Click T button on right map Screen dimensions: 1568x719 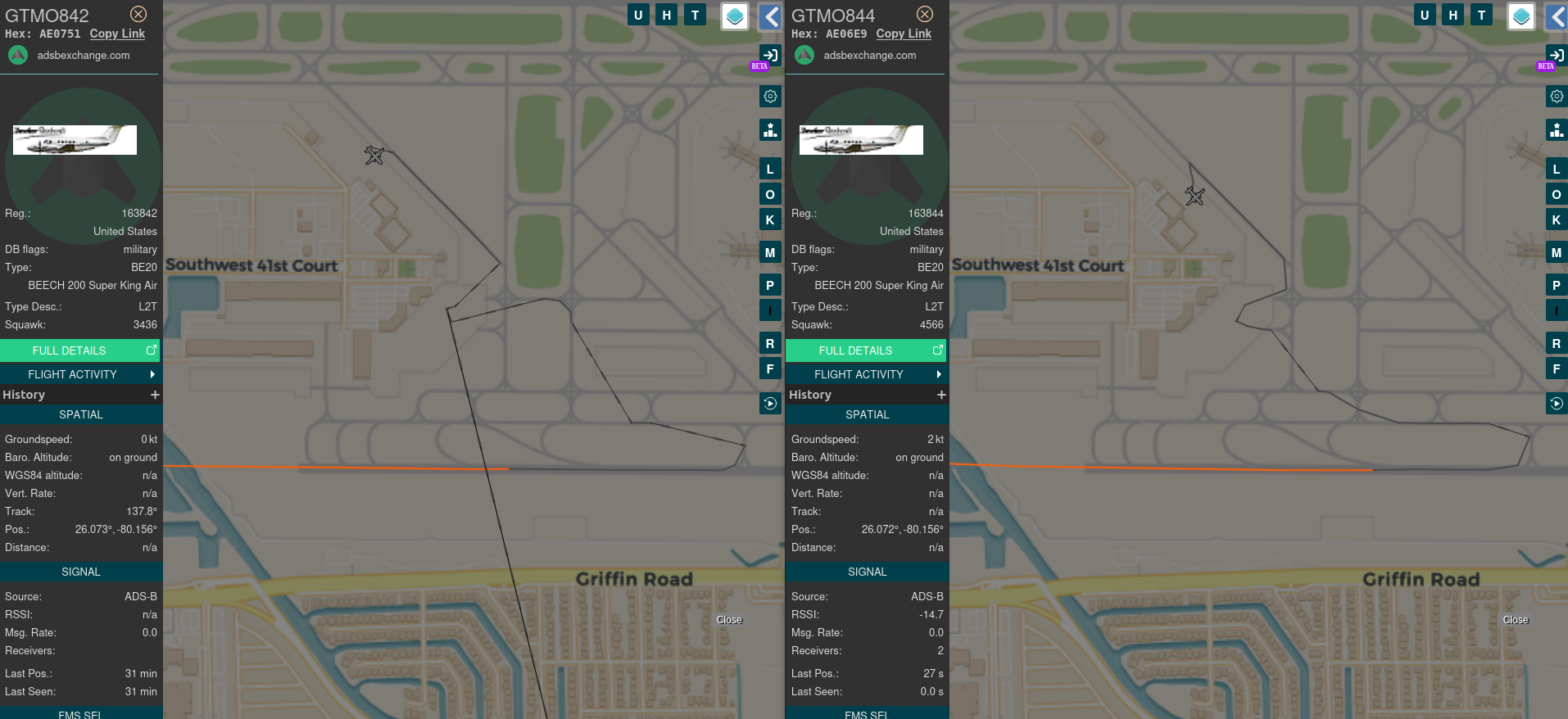(1481, 15)
